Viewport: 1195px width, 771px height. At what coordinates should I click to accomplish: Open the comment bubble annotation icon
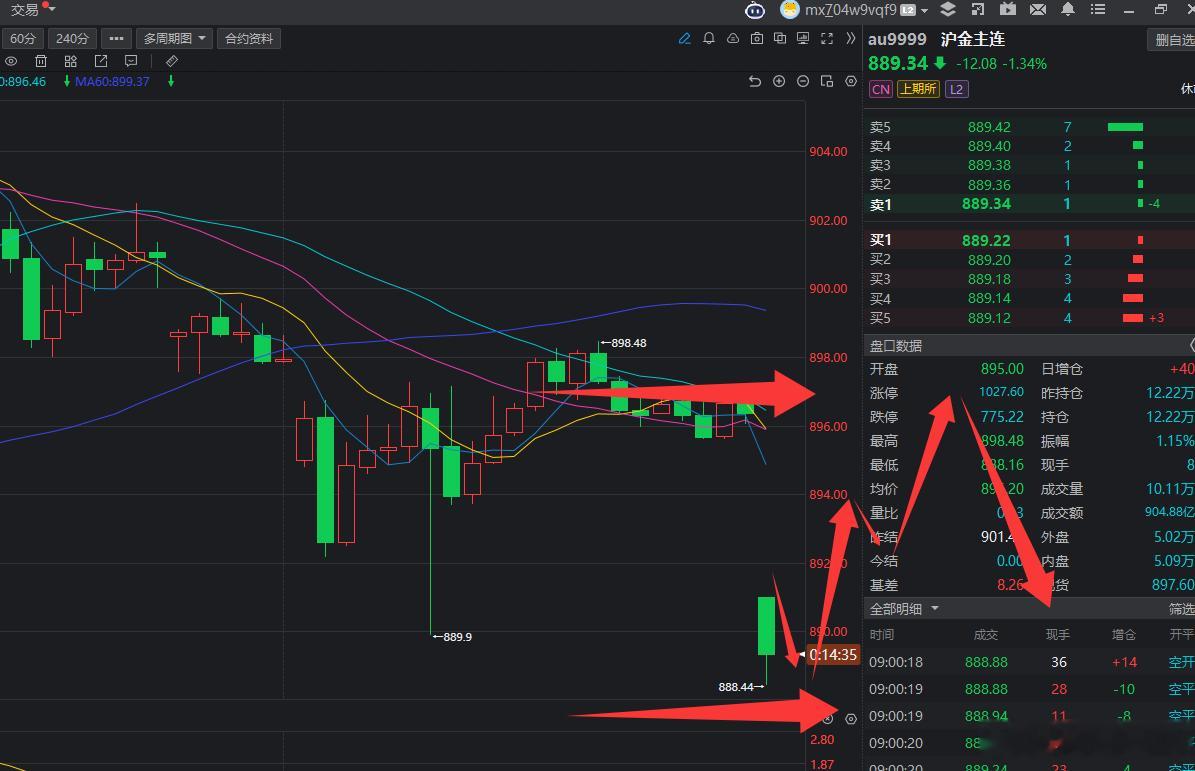(x=131, y=61)
